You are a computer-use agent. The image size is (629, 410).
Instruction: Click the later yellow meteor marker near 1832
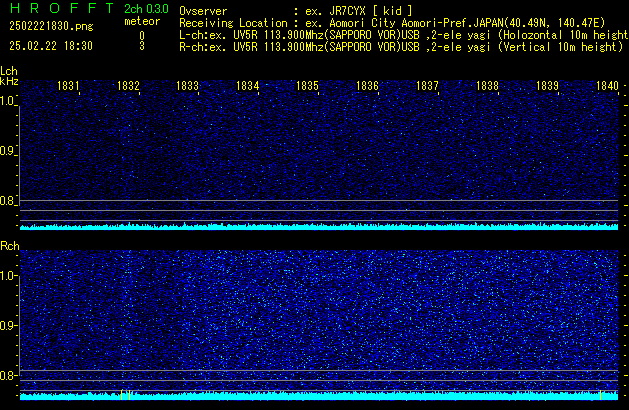coord(130,395)
